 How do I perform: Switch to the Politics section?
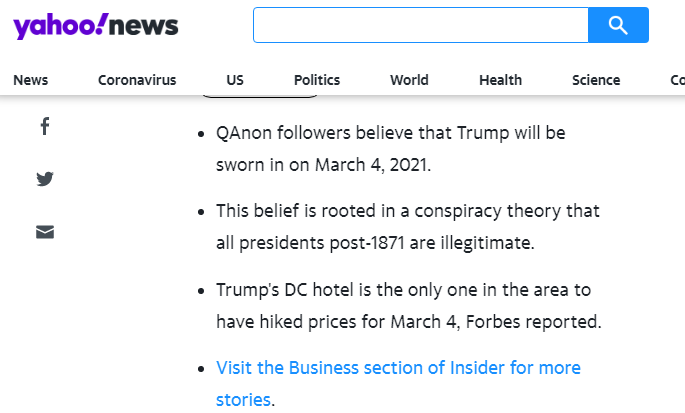click(317, 80)
